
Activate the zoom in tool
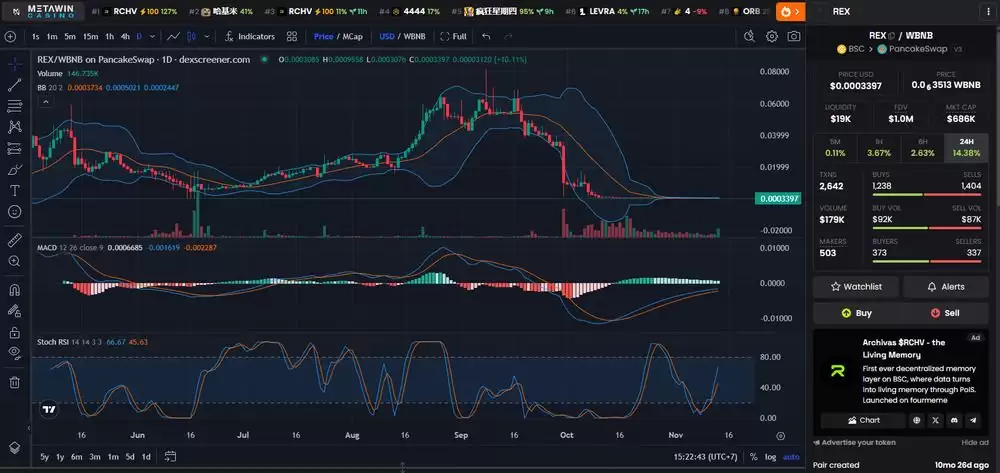tap(15, 261)
